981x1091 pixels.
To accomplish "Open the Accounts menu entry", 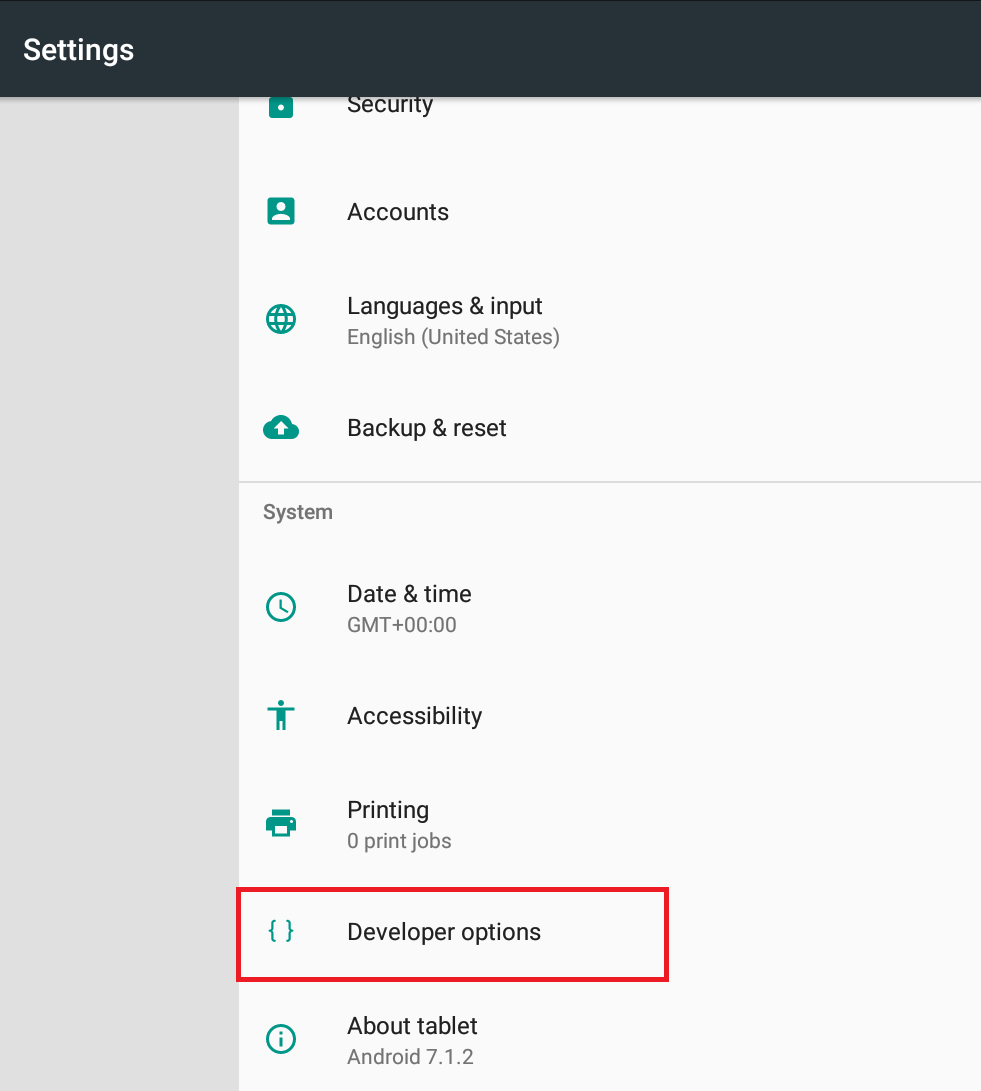I will click(x=398, y=212).
